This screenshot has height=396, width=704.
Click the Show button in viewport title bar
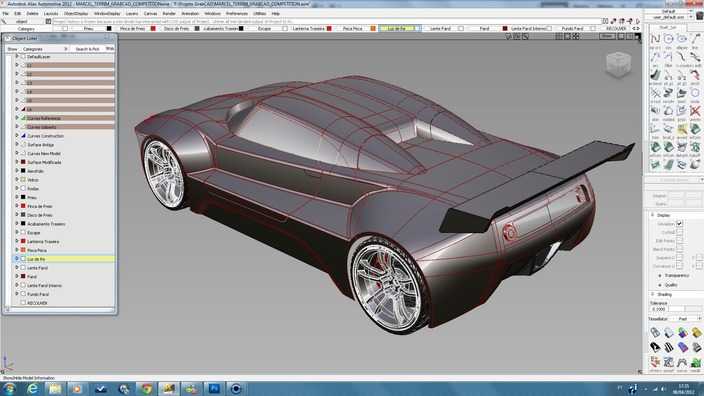point(607,36)
